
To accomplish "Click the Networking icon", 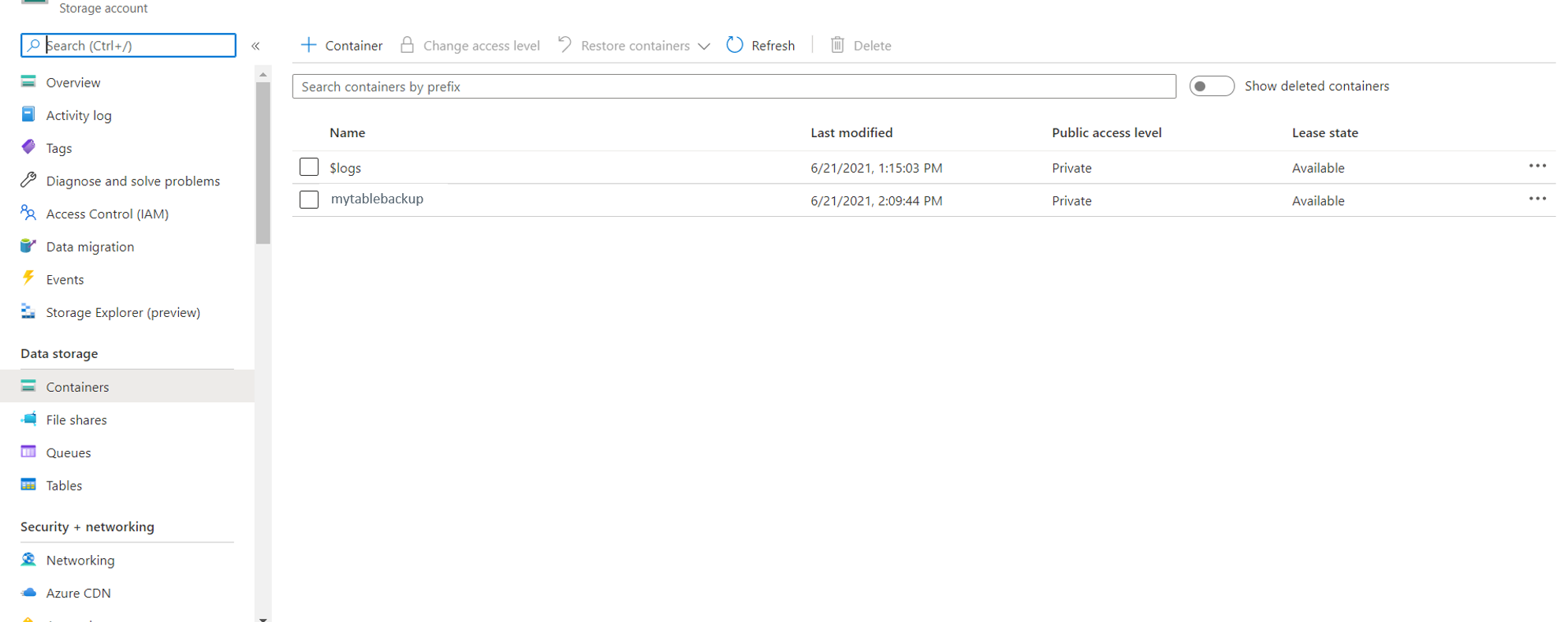I will (28, 559).
